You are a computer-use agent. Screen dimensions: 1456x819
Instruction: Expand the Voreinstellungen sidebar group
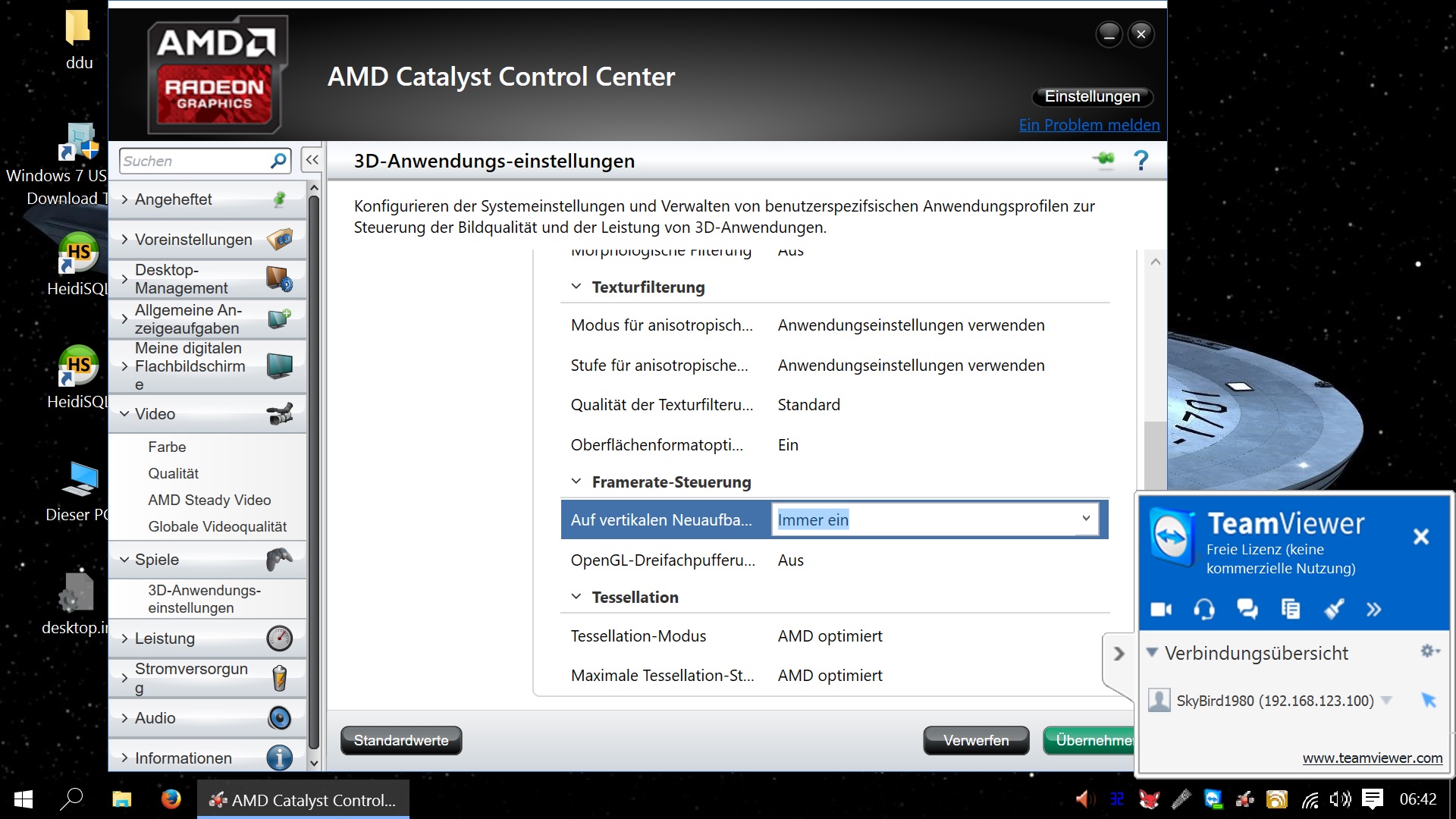(125, 240)
